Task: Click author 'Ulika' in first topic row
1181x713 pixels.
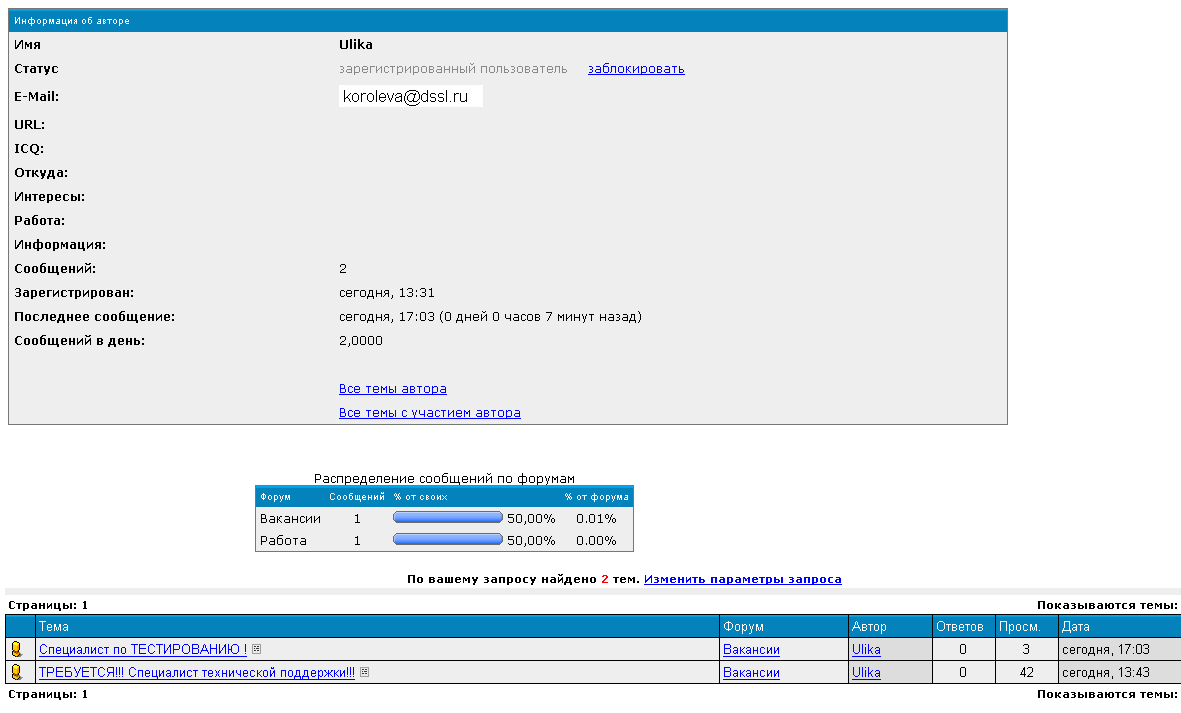Action: (x=866, y=650)
